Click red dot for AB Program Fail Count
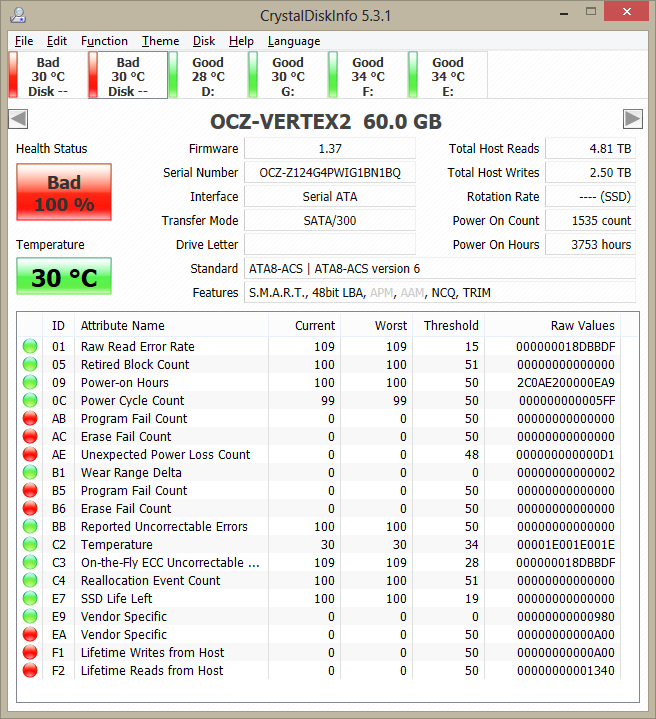This screenshot has height=719, width=656. point(30,418)
